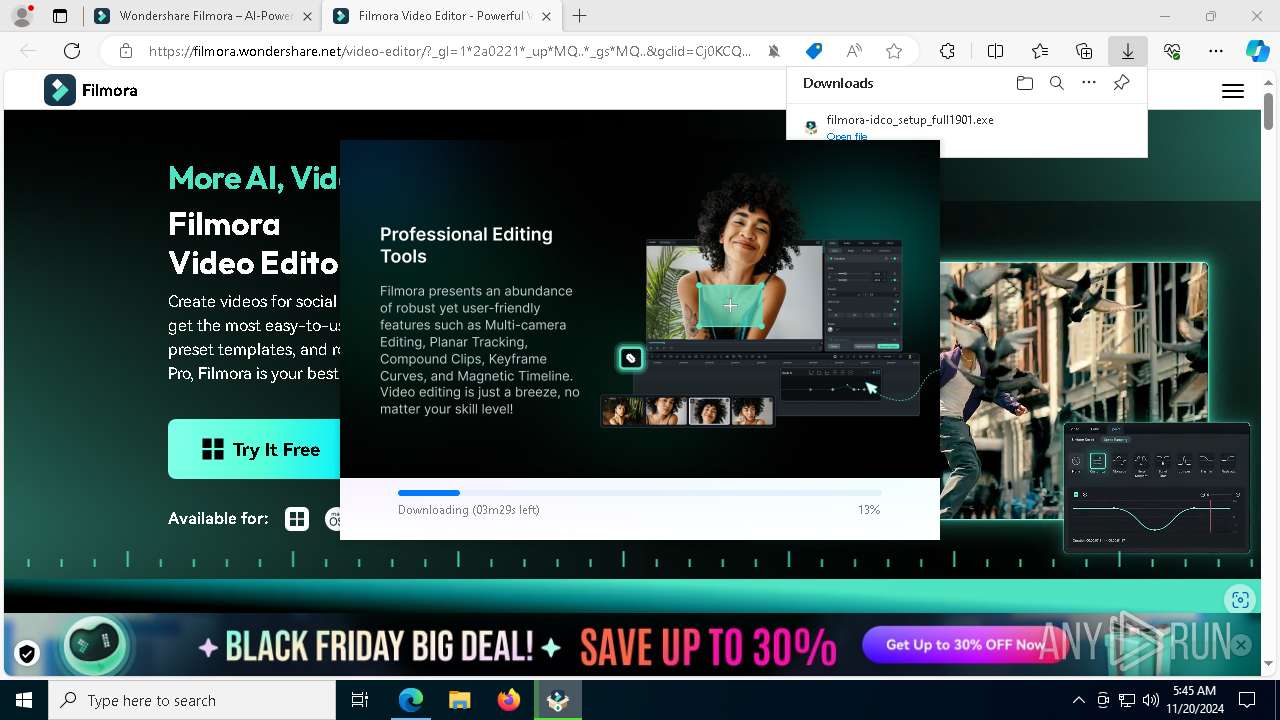Toggle split screen view

[995, 51]
